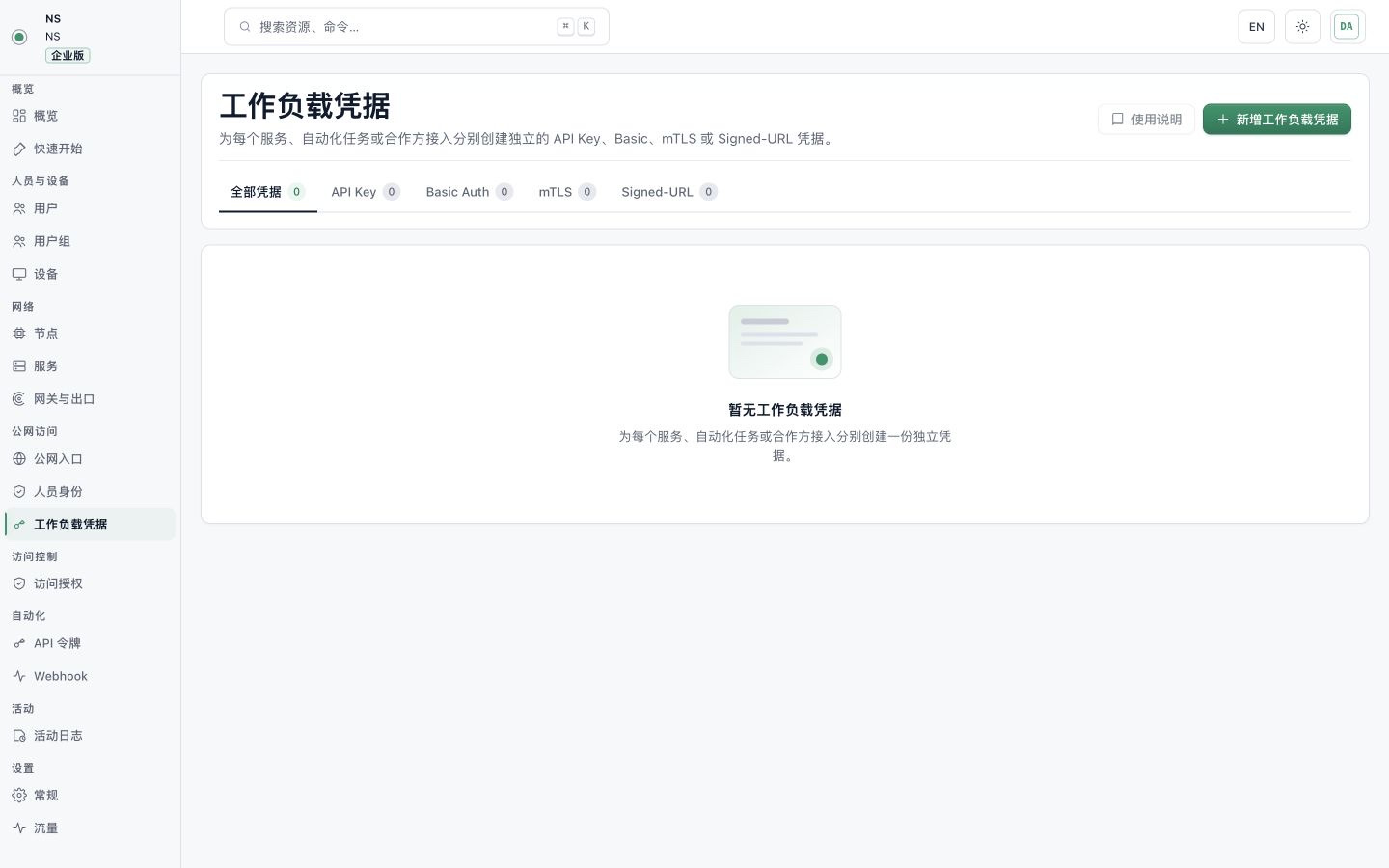The width and height of the screenshot is (1389, 868).
Task: Go to 用户 users page
Action: pyautogui.click(x=90, y=208)
